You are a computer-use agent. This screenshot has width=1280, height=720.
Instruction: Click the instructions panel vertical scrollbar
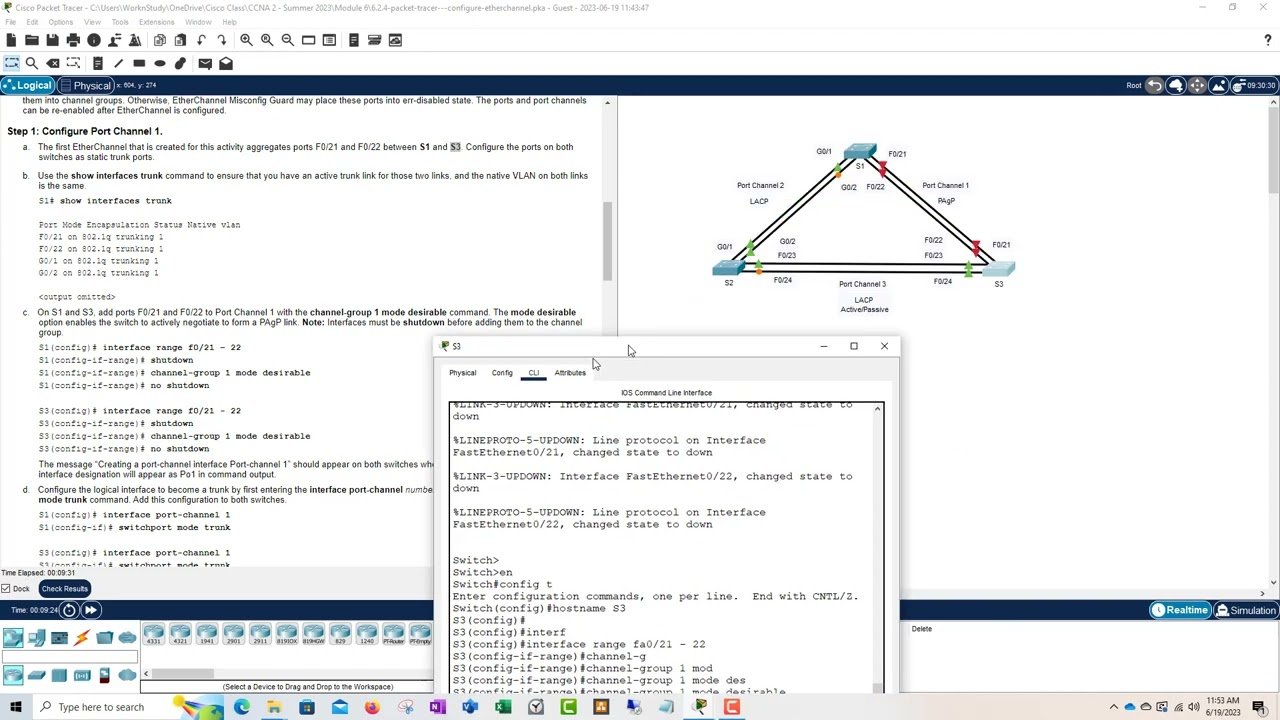pyautogui.click(x=606, y=240)
